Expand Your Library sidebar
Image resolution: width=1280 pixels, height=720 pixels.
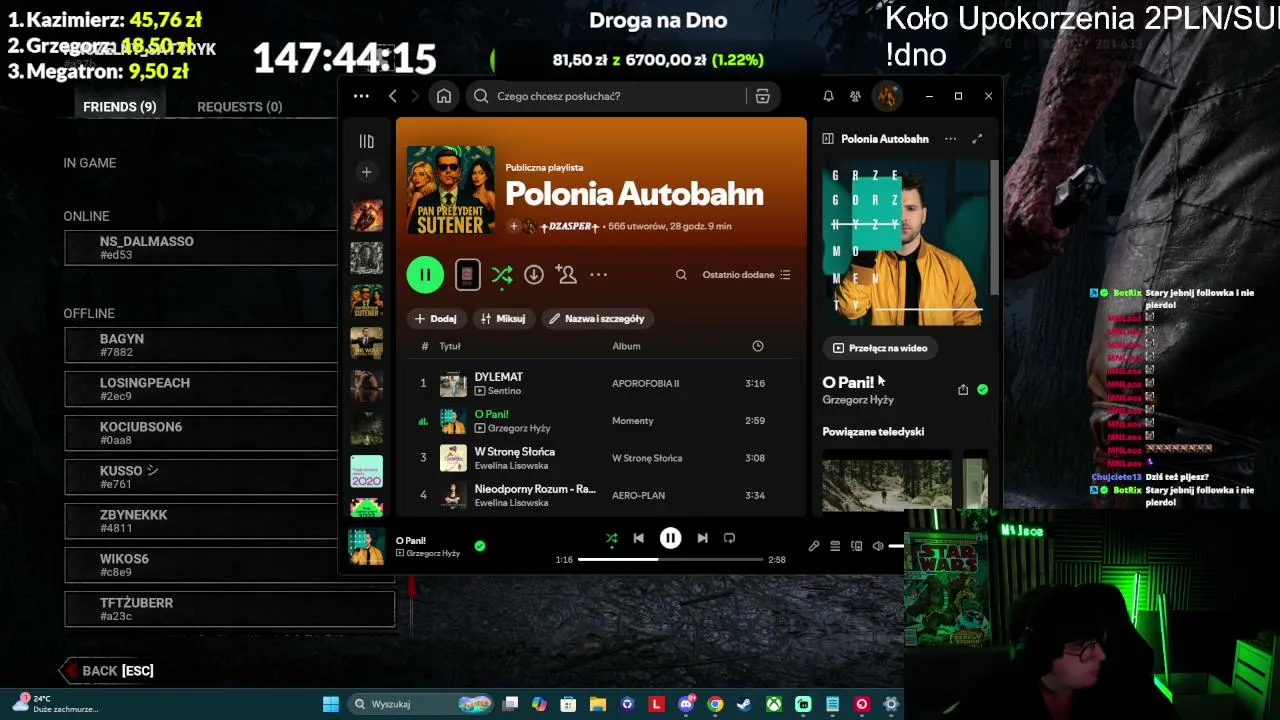tap(366, 141)
